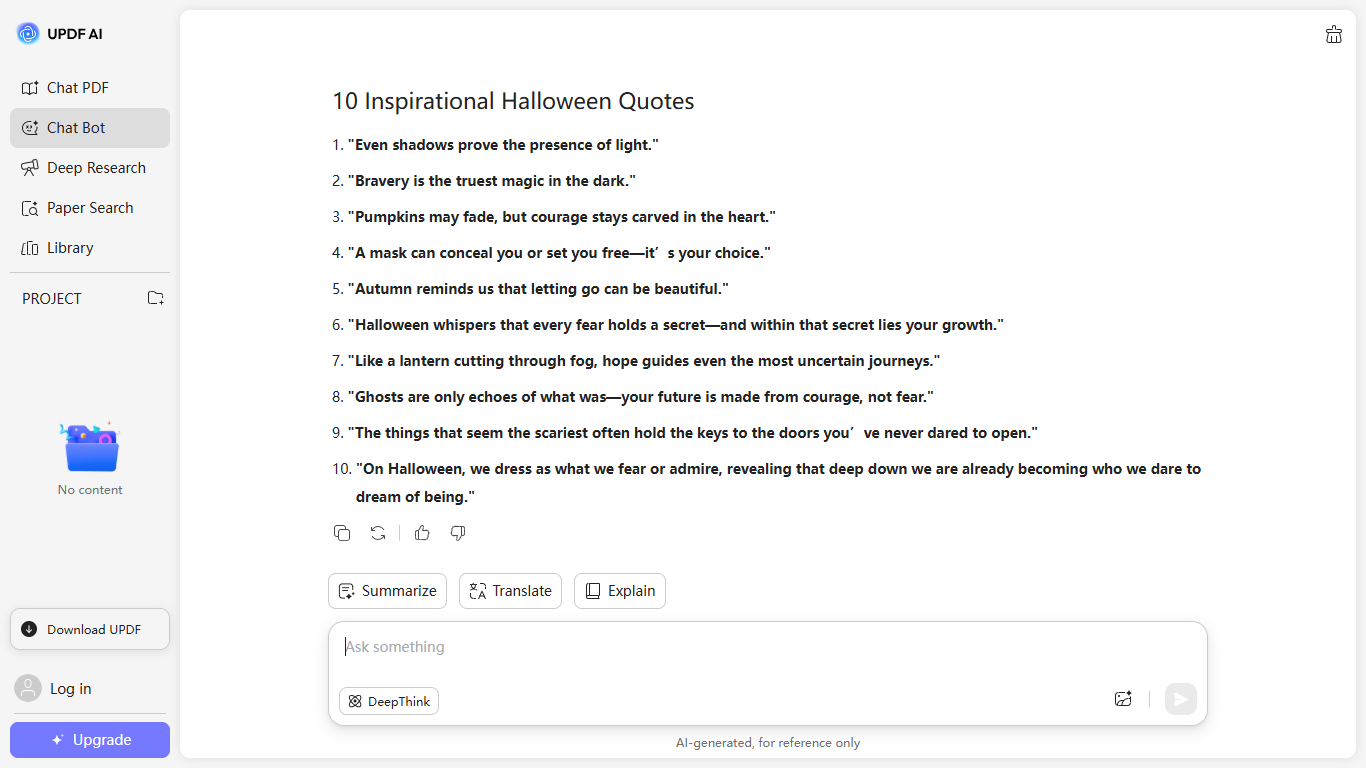Give a thumbs up to the response
Viewport: 1366px width, 768px height.
coord(422,533)
